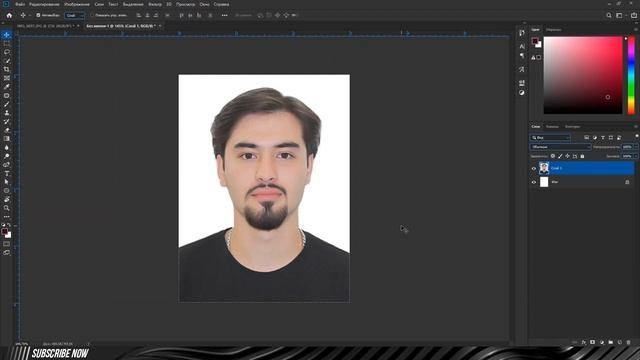Switch to the Контуры tab
This screenshot has width=640, height=360.
pyautogui.click(x=572, y=127)
